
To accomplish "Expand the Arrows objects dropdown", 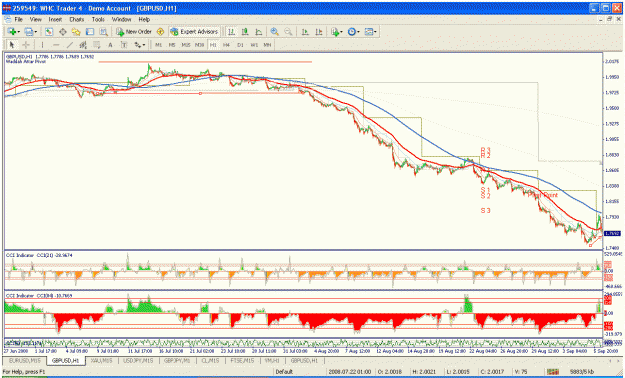I will coord(144,45).
